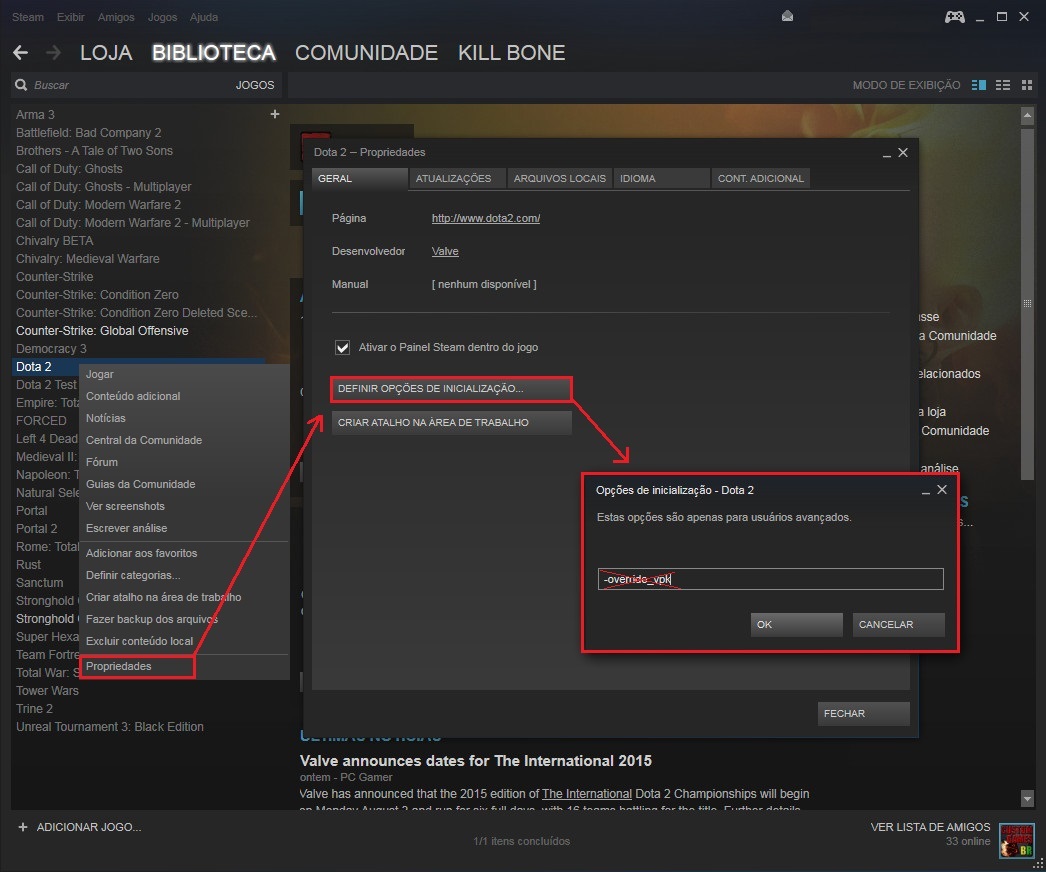
Task: Open The International news link
Action: click(586, 794)
